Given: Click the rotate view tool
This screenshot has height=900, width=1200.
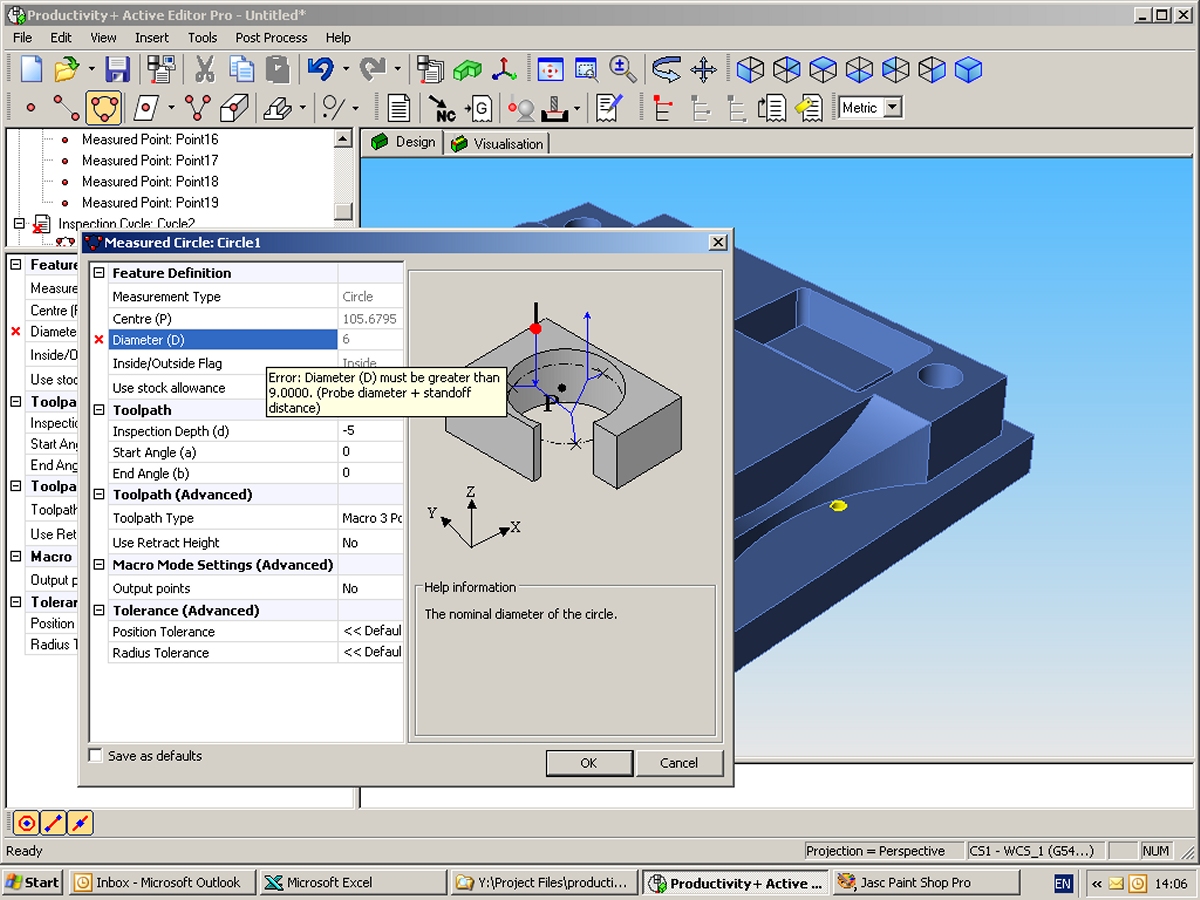Looking at the screenshot, I should (666, 69).
